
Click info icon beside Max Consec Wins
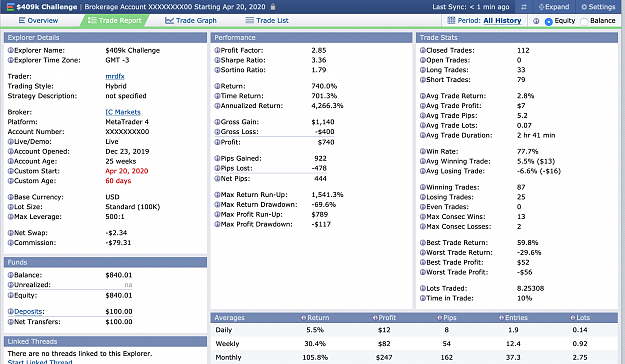click(x=423, y=216)
